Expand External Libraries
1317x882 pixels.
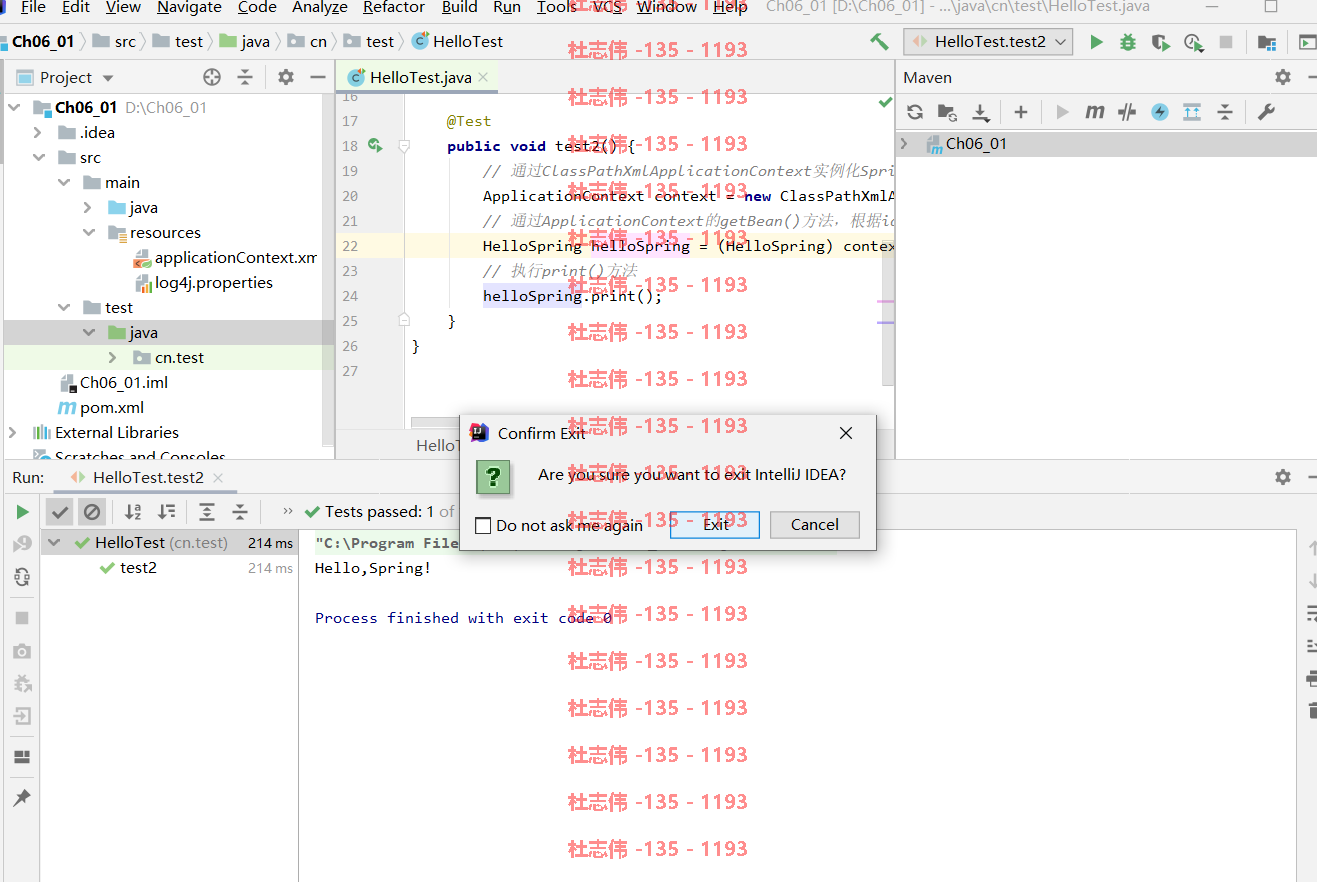[x=13, y=433]
